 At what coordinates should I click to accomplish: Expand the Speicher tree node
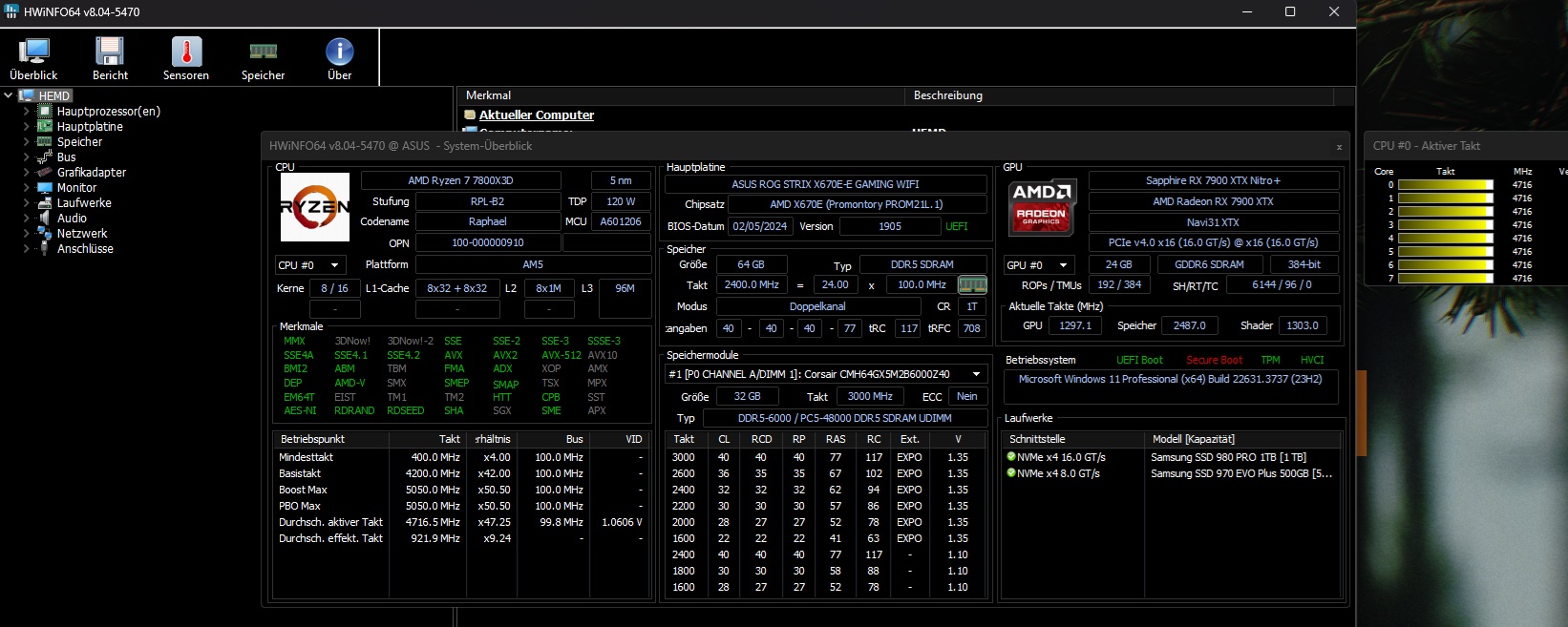27,142
